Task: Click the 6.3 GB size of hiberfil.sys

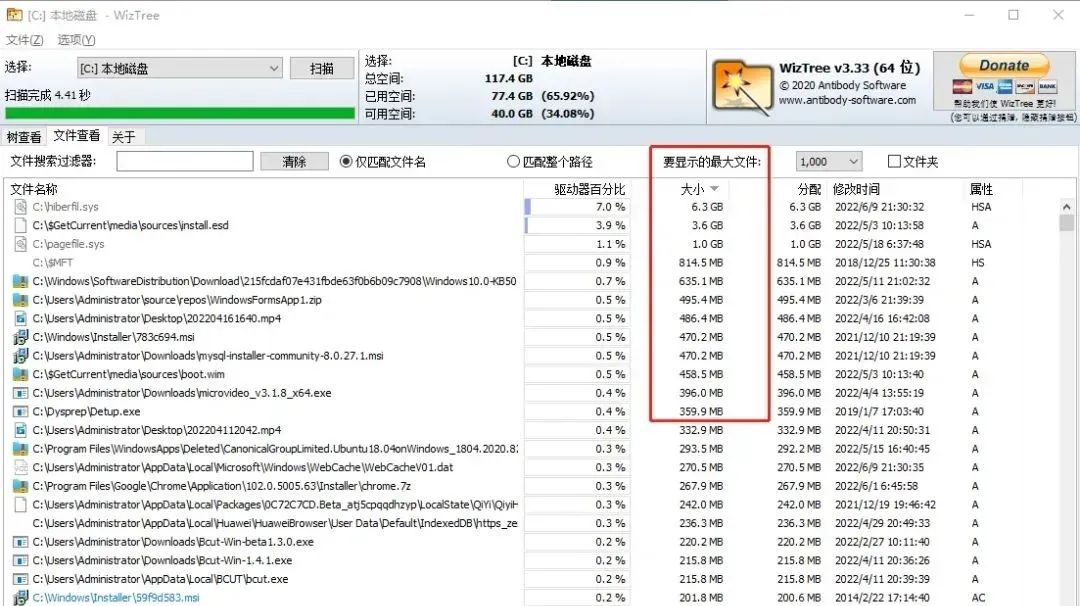Action: (x=707, y=207)
